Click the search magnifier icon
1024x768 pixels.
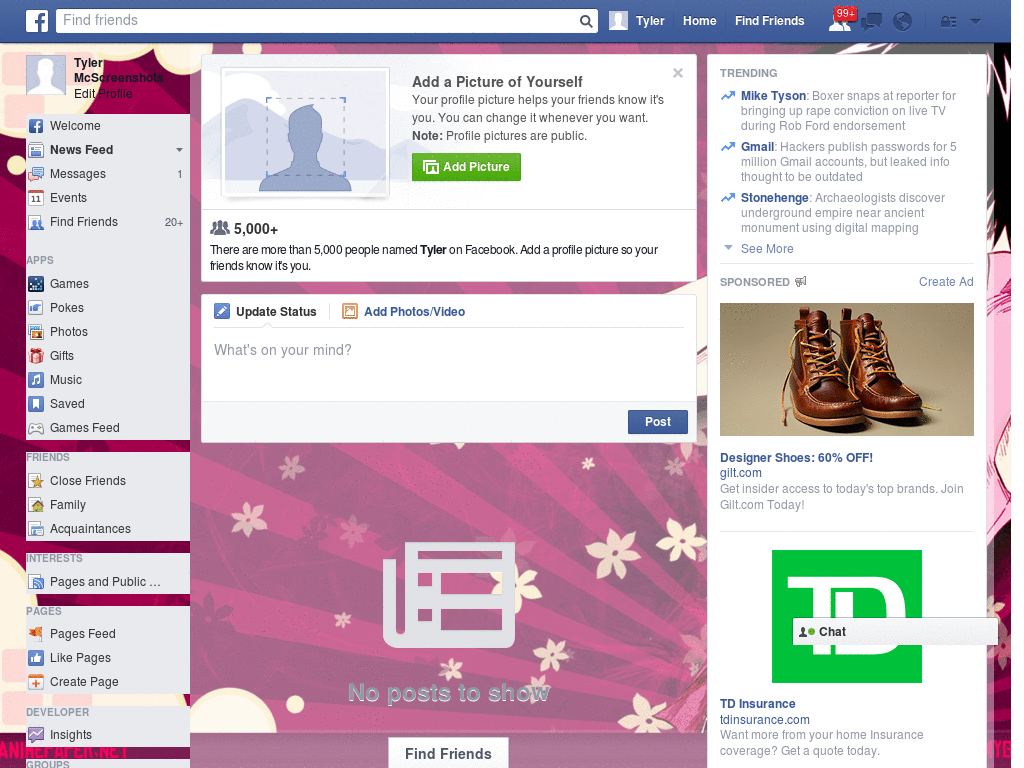(586, 21)
